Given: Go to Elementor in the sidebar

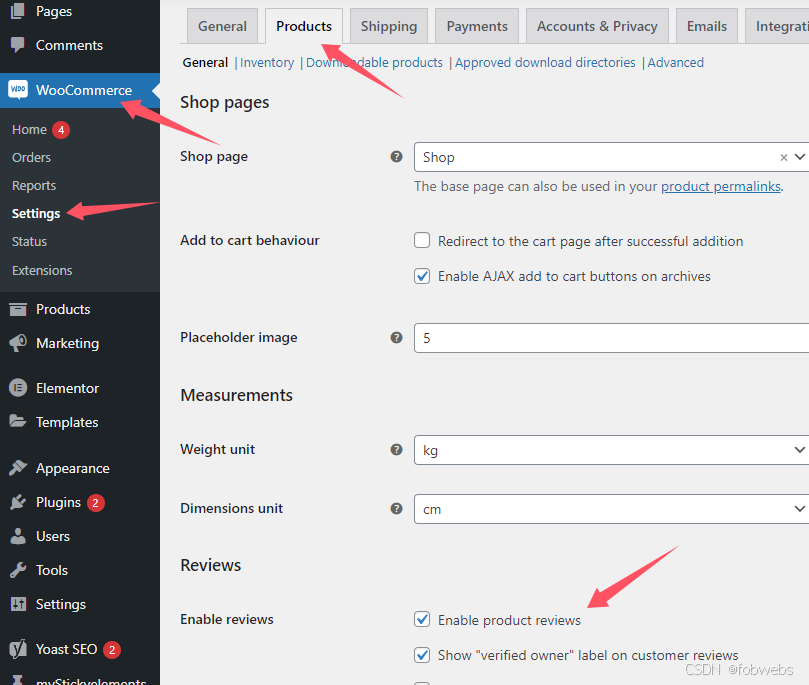Looking at the screenshot, I should (68, 388).
